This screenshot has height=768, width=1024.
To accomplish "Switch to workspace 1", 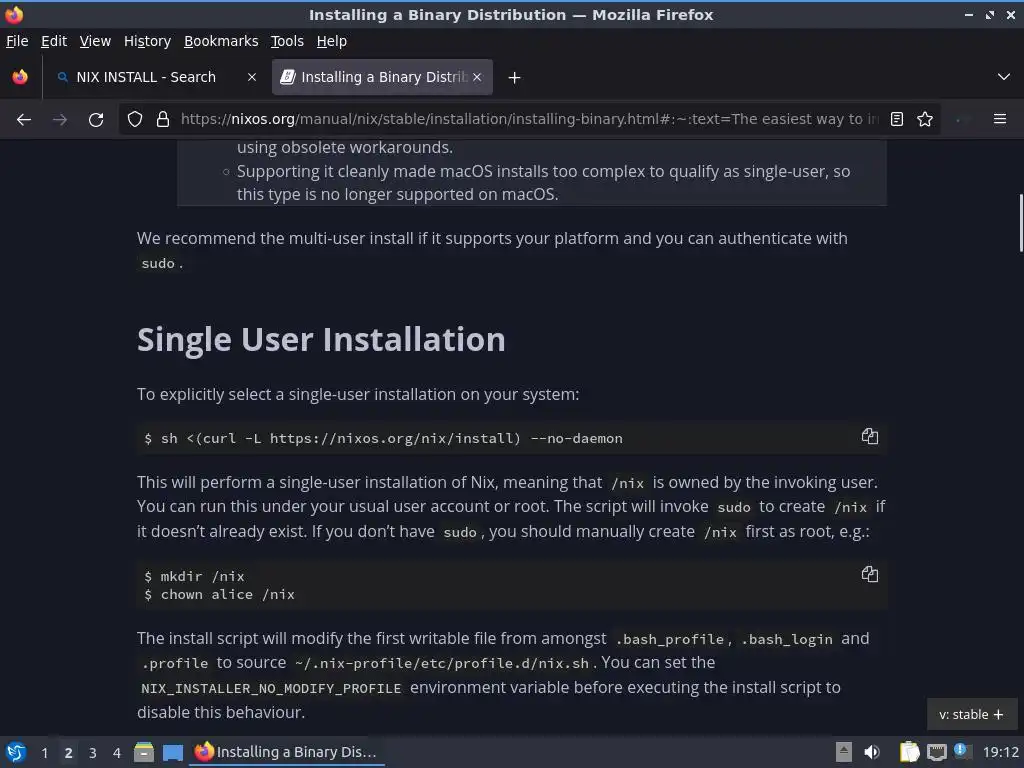I will [44, 753].
